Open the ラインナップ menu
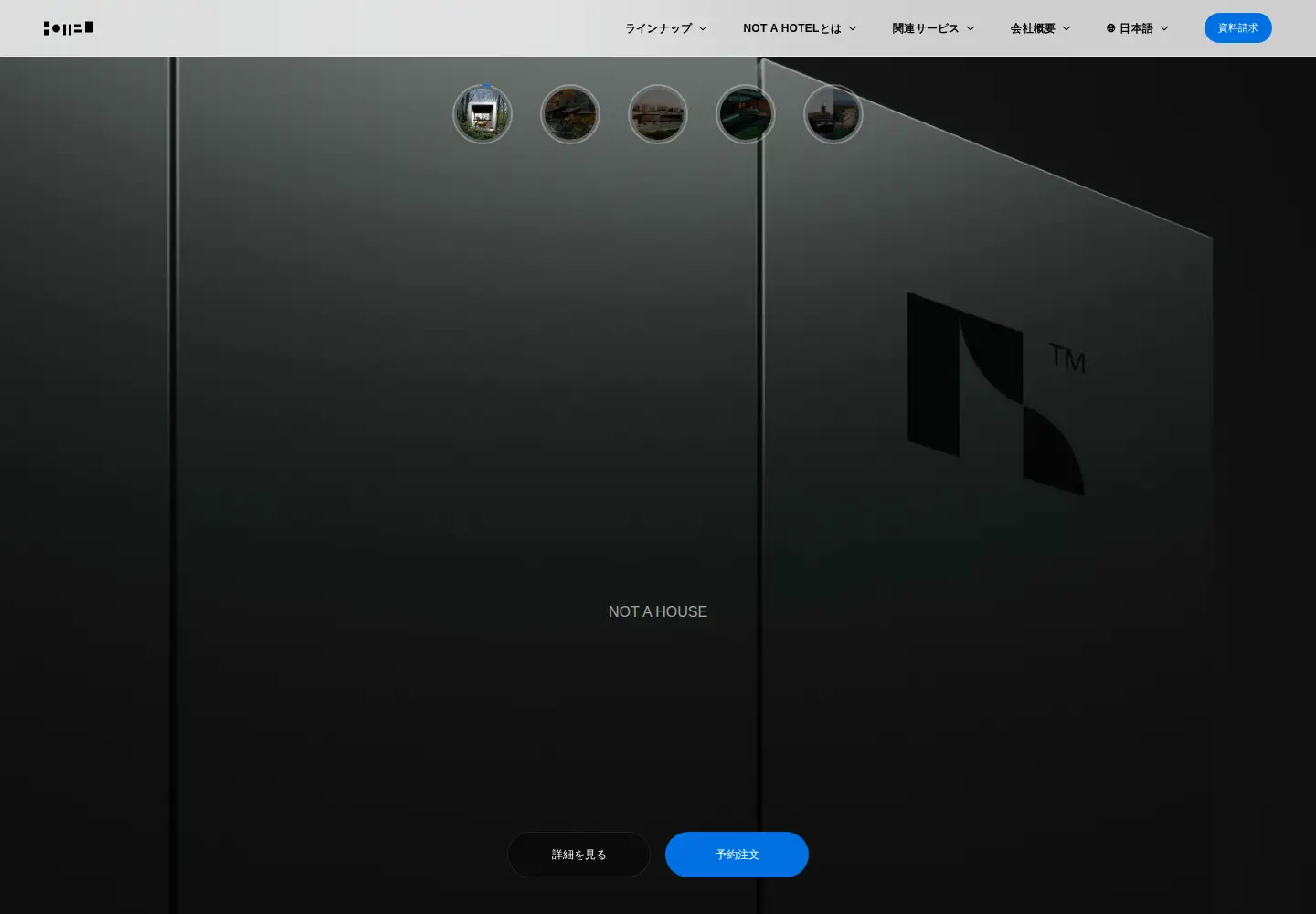1316x914 pixels. tap(665, 28)
